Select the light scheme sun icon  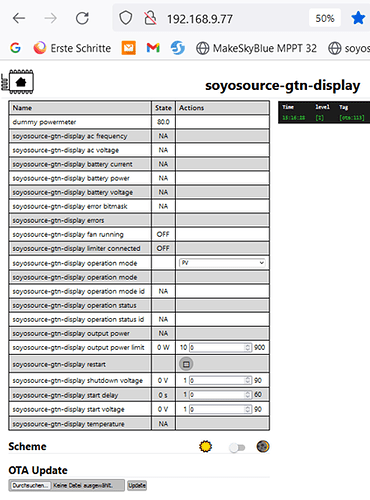click(205, 446)
